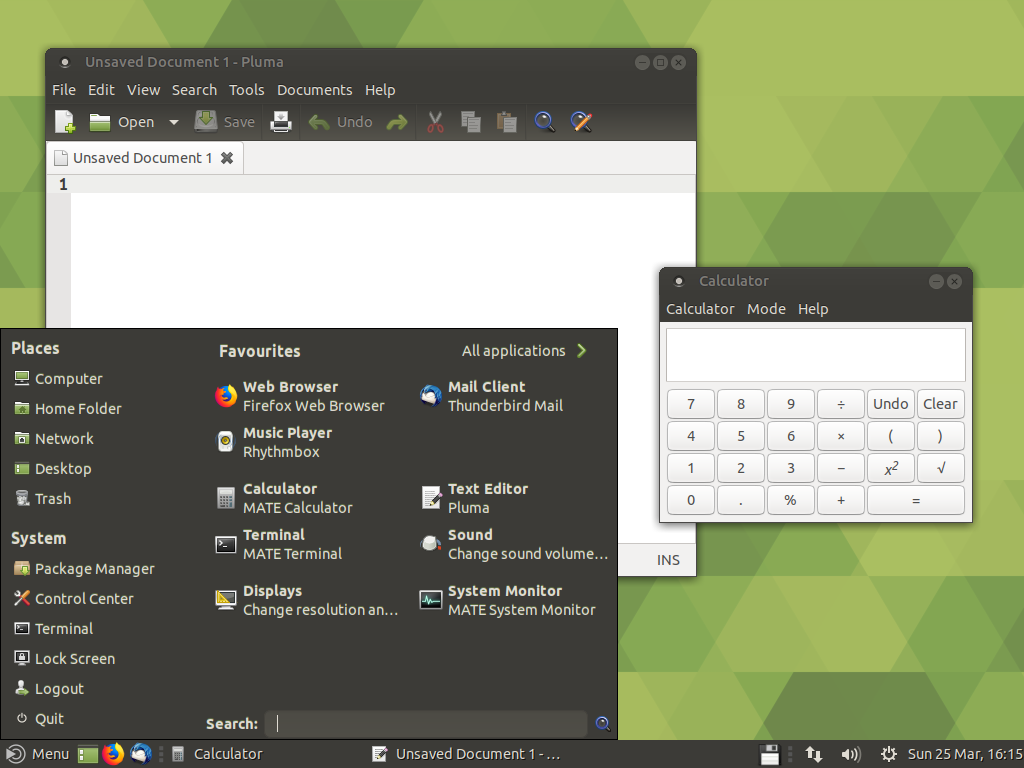Image resolution: width=1024 pixels, height=768 pixels.
Task: Open the Search menu in Pluma
Action: coord(194,90)
